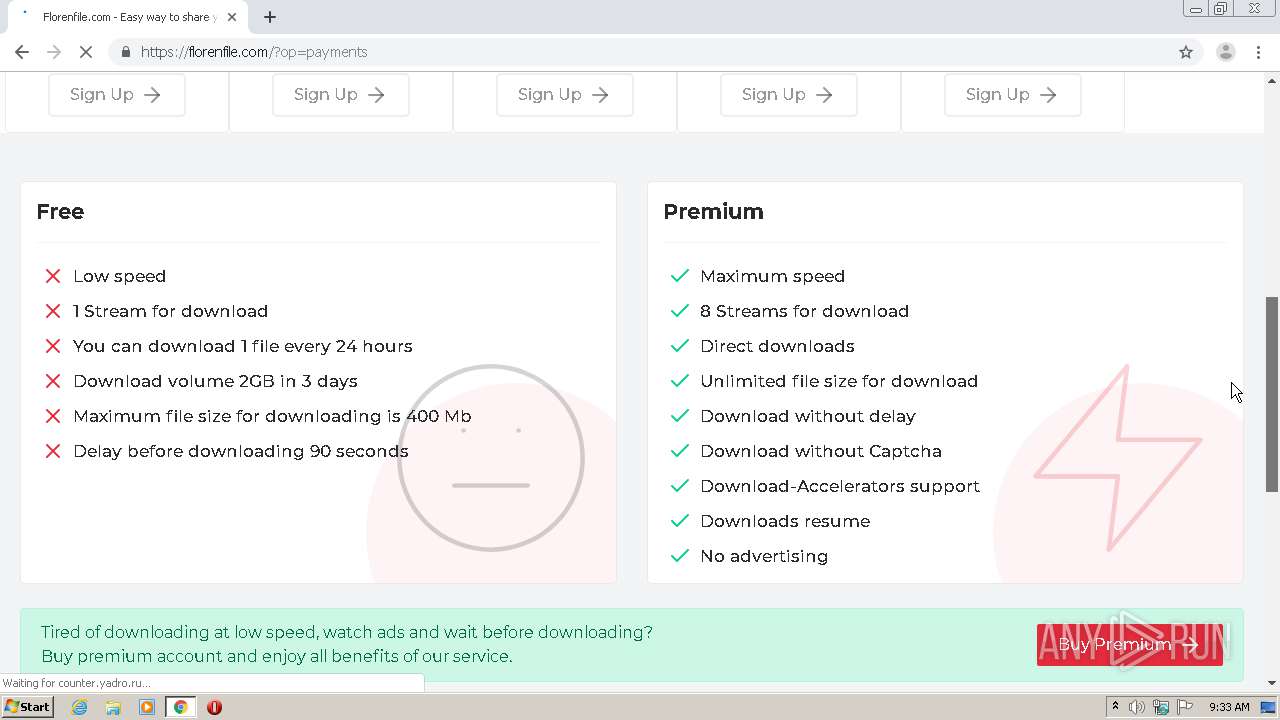Viewport: 1280px width, 720px height.
Task: Open the Chrome profile avatar
Action: click(1225, 52)
